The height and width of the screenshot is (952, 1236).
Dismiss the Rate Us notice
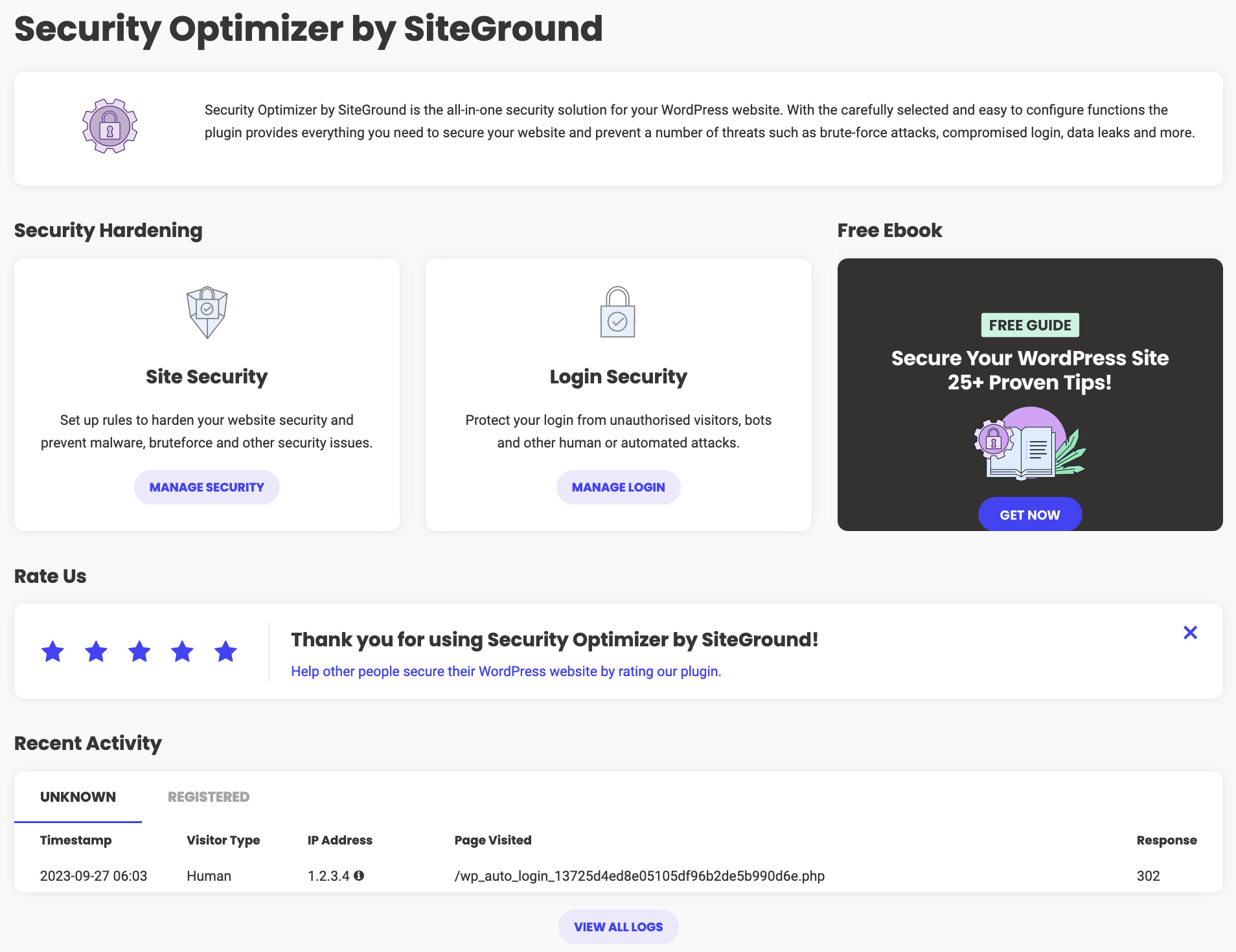point(1190,633)
